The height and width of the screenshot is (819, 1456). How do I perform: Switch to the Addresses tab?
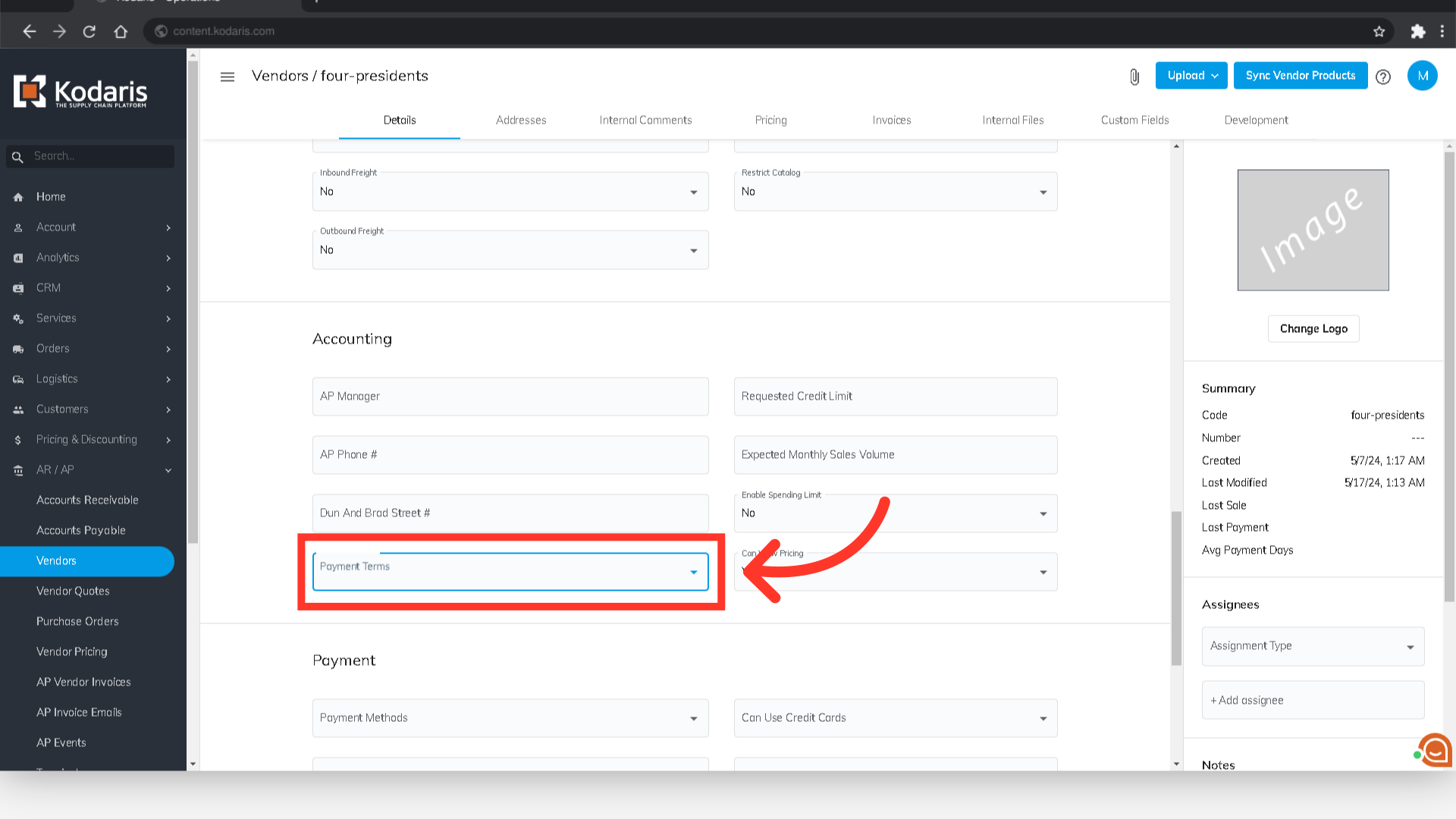coord(520,120)
